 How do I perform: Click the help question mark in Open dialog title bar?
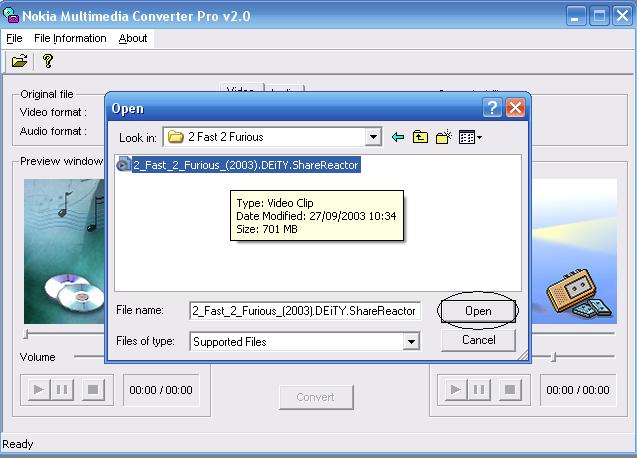pyautogui.click(x=492, y=108)
